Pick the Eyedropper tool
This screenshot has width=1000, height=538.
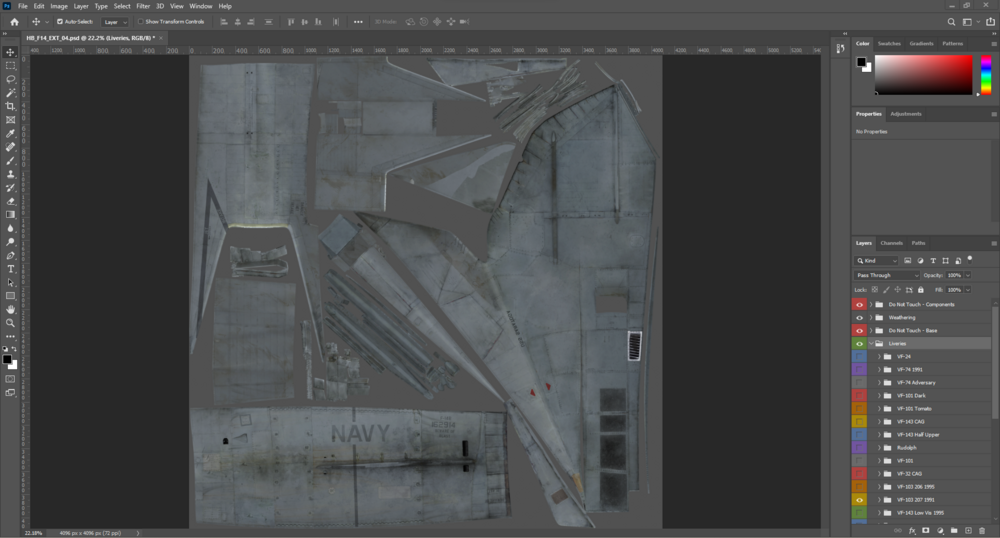pos(11,133)
